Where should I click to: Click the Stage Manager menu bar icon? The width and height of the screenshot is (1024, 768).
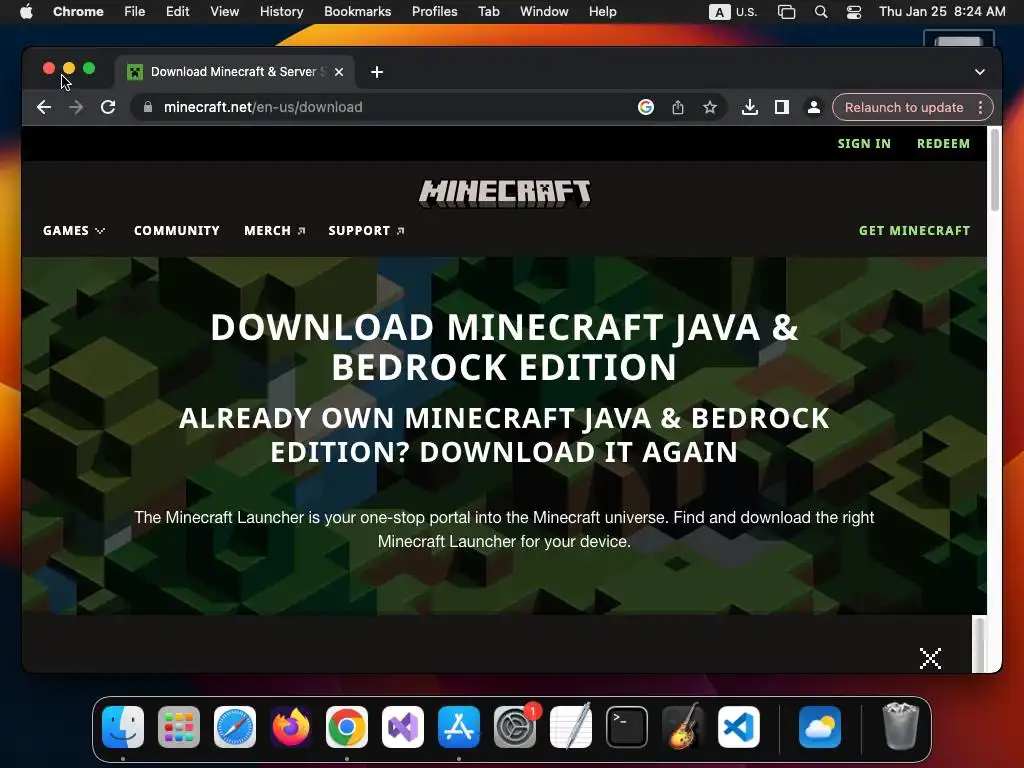pos(786,12)
